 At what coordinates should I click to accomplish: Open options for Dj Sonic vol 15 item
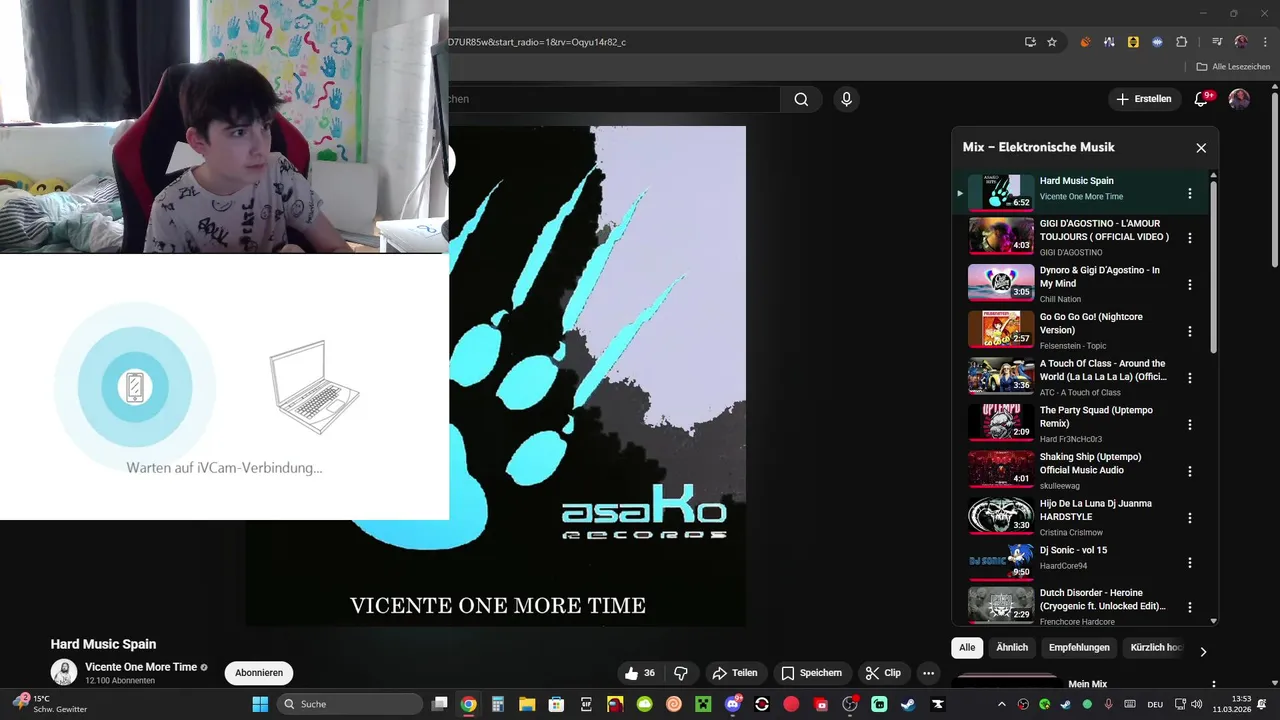[x=1190, y=564]
